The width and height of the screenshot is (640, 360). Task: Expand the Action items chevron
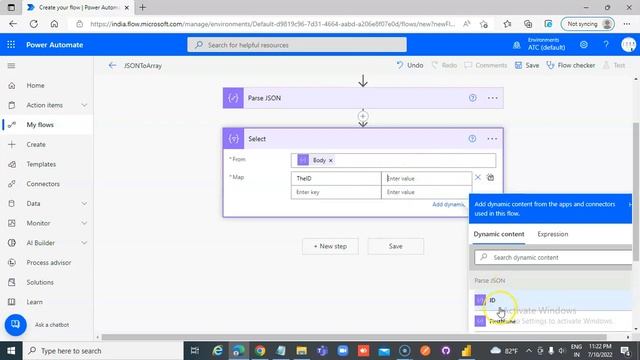(x=84, y=105)
